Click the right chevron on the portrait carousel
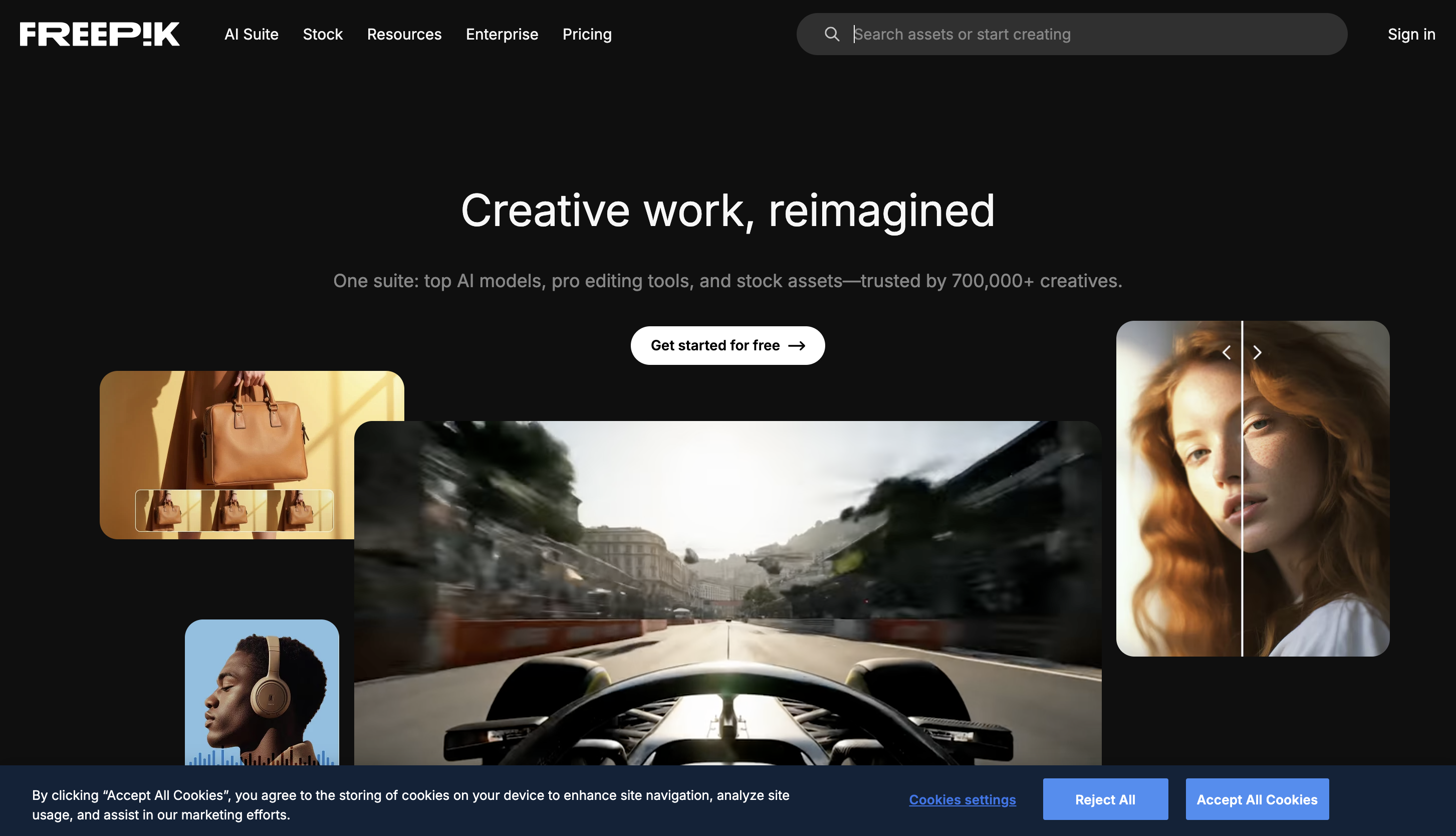 (x=1258, y=352)
